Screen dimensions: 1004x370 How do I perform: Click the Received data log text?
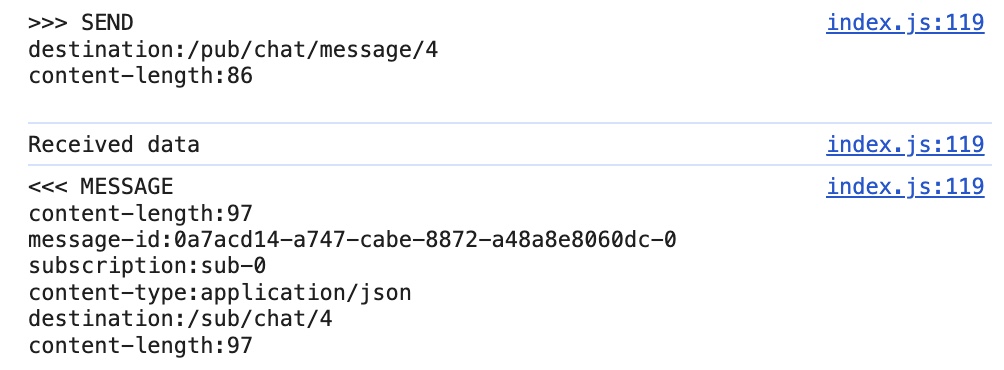(x=114, y=145)
